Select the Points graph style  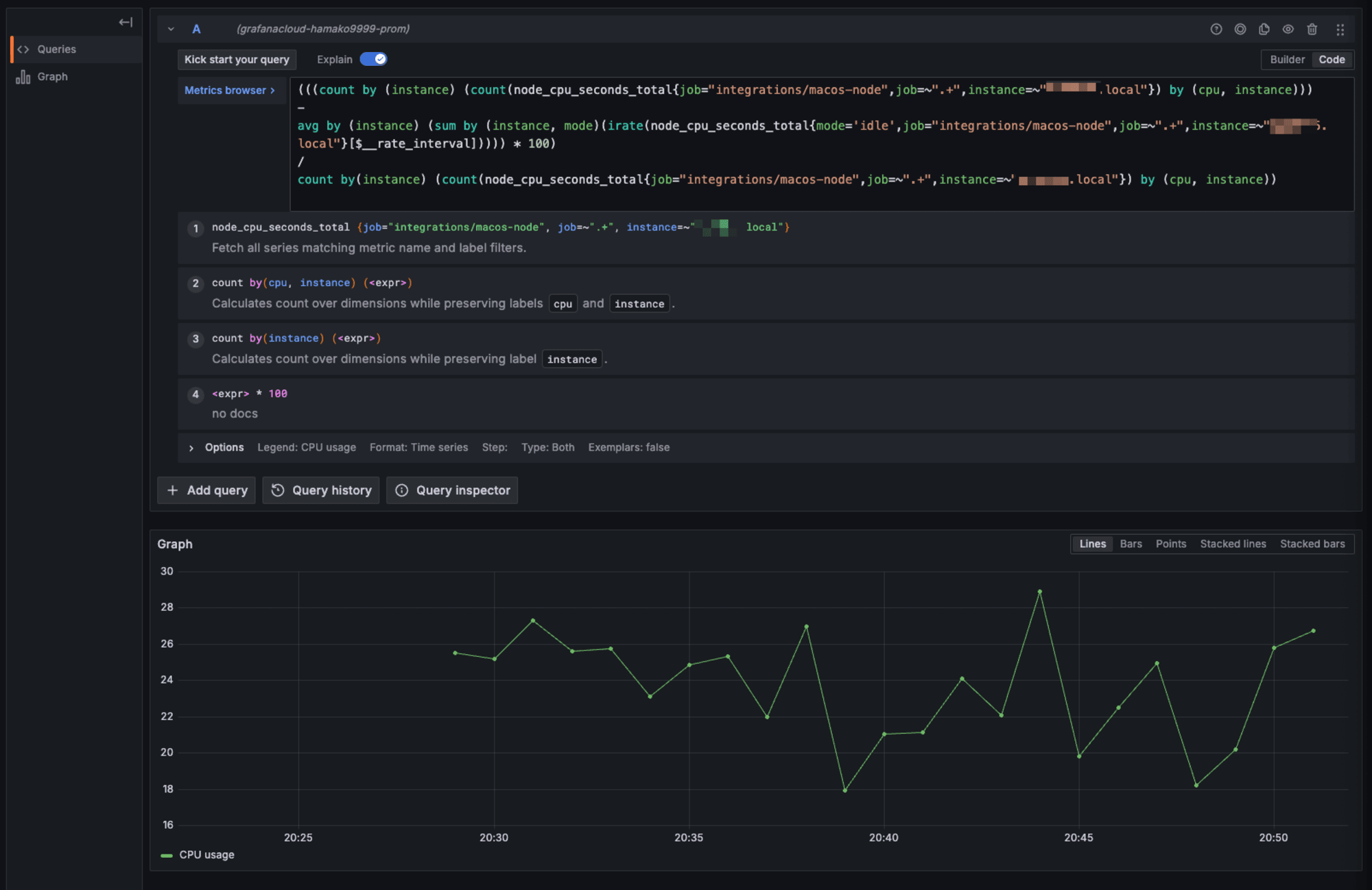(1170, 544)
